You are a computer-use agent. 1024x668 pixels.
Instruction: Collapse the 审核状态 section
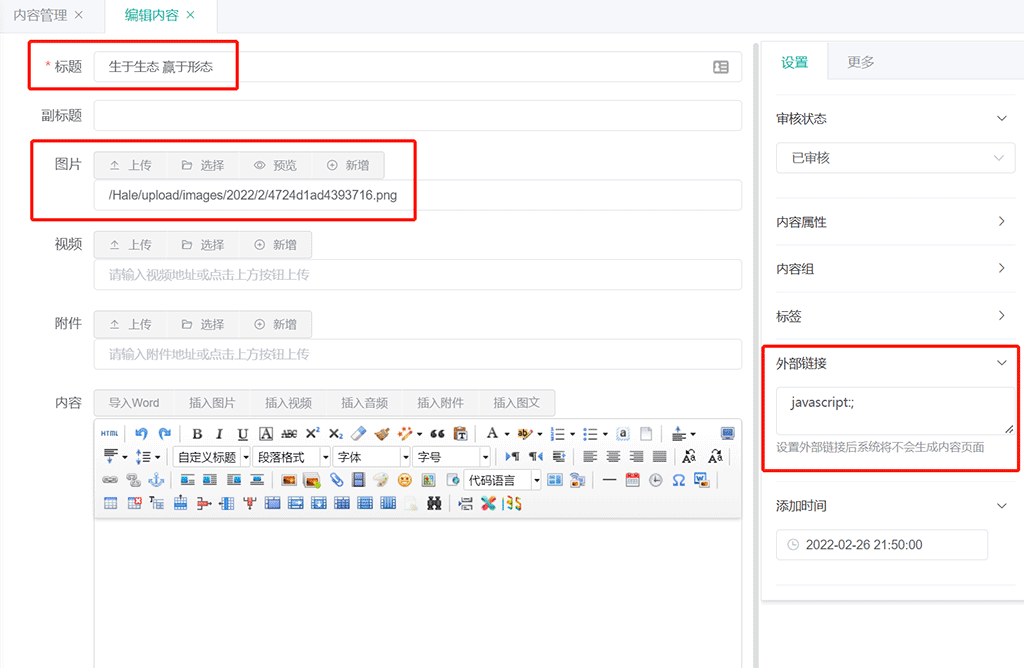click(895, 119)
